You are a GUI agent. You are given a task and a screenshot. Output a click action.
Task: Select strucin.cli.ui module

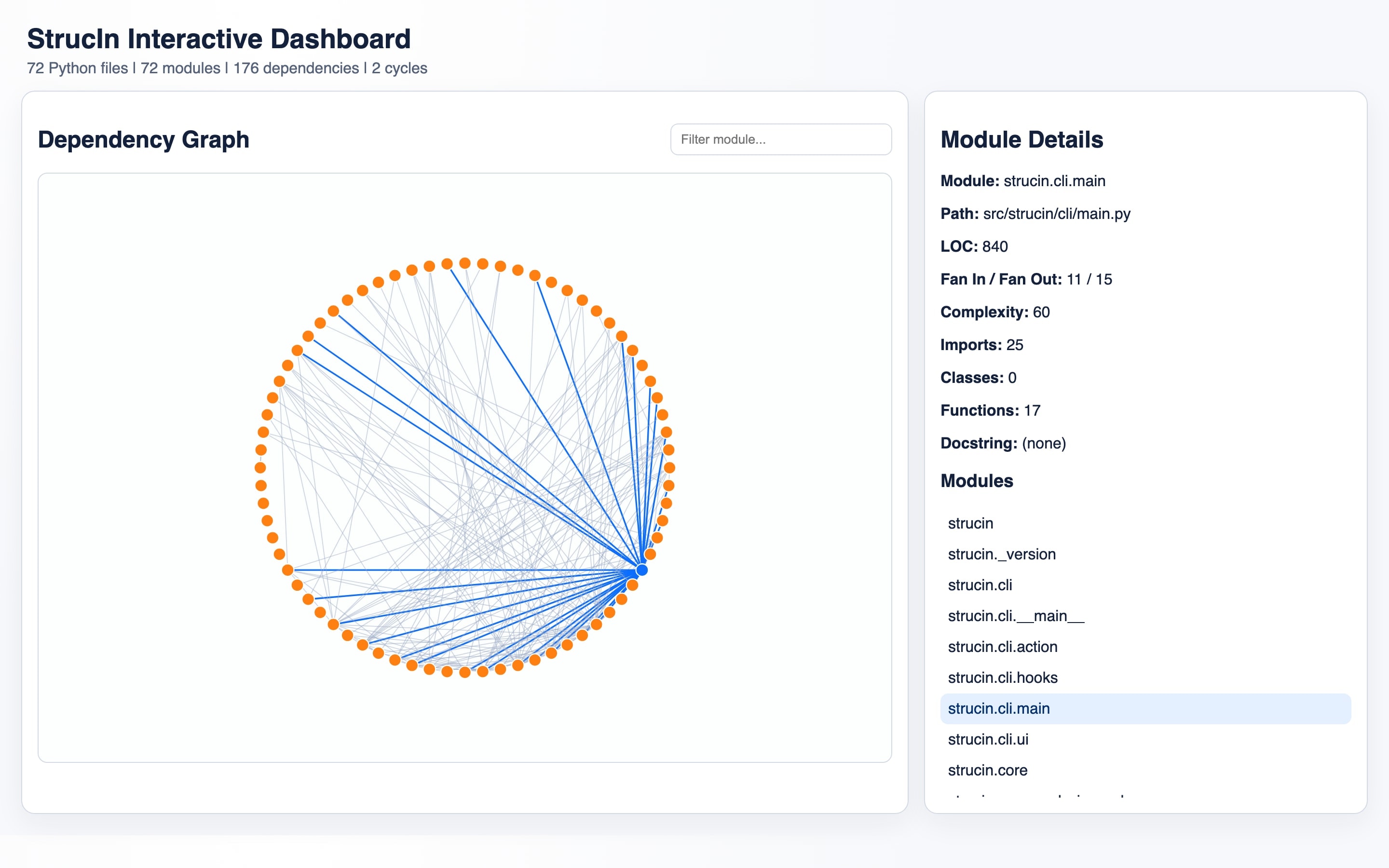click(x=1145, y=739)
